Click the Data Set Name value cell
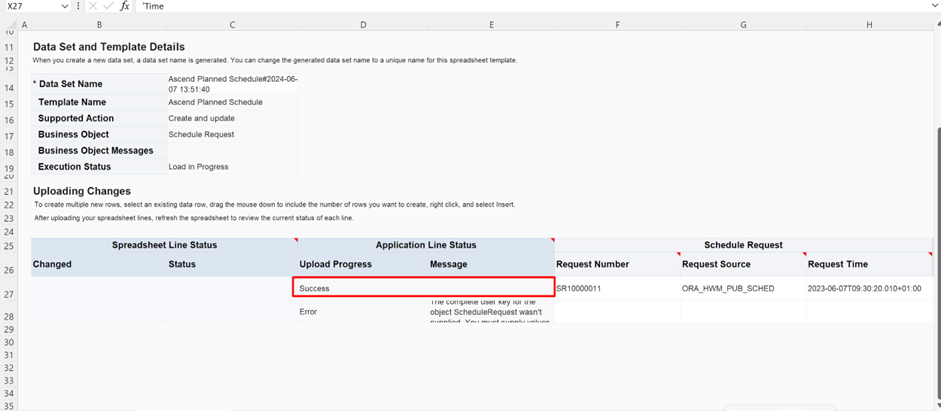The width and height of the screenshot is (941, 411). (232, 84)
